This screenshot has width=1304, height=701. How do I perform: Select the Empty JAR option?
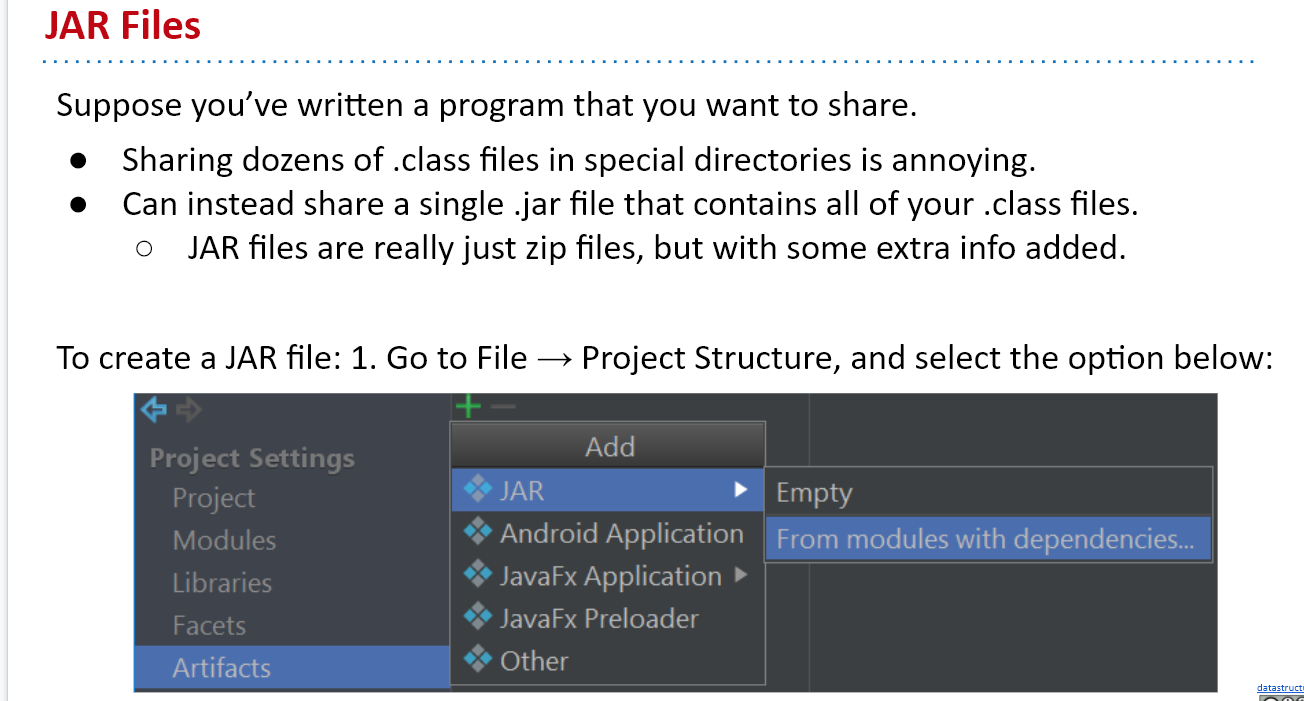pos(814,493)
